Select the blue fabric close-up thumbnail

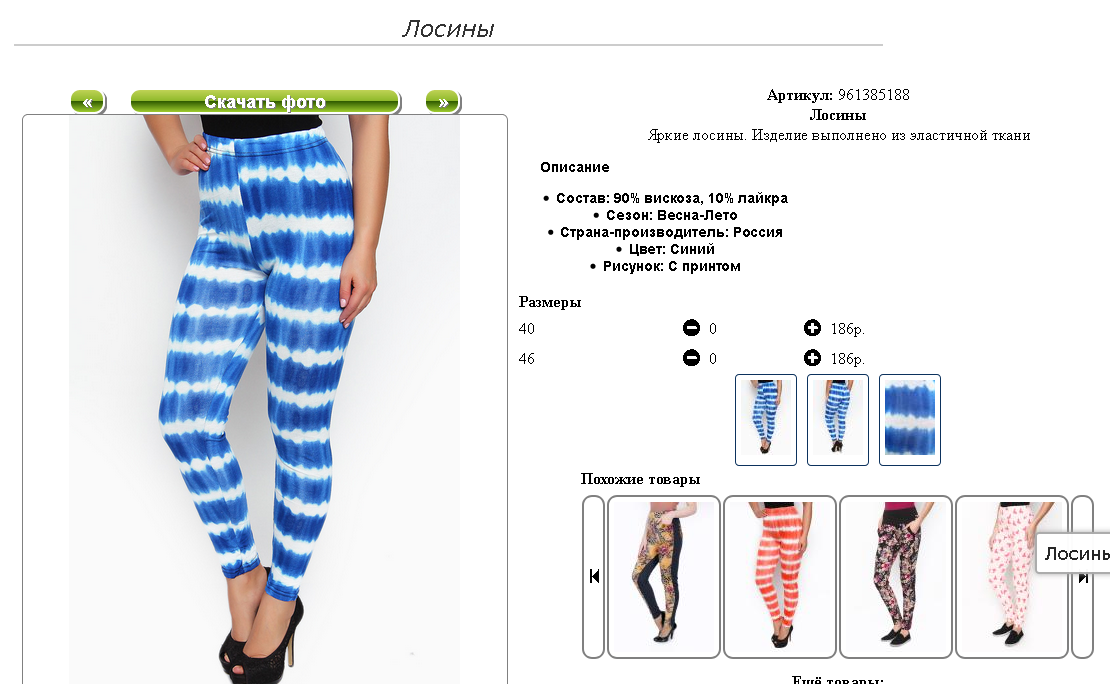910,420
